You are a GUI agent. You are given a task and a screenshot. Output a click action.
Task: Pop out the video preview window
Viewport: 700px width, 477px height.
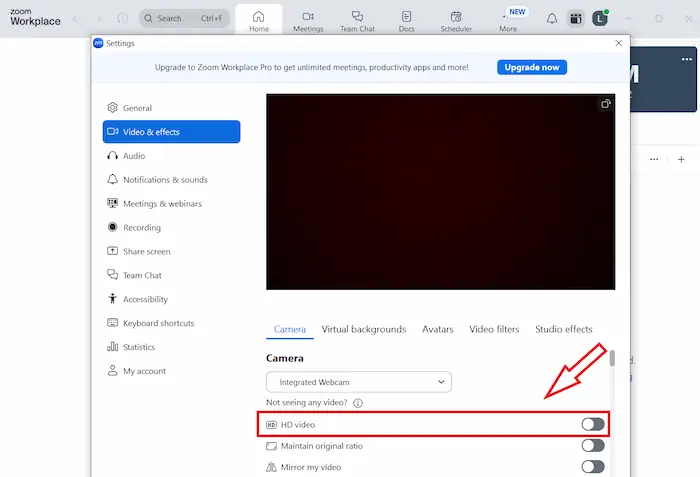point(605,104)
